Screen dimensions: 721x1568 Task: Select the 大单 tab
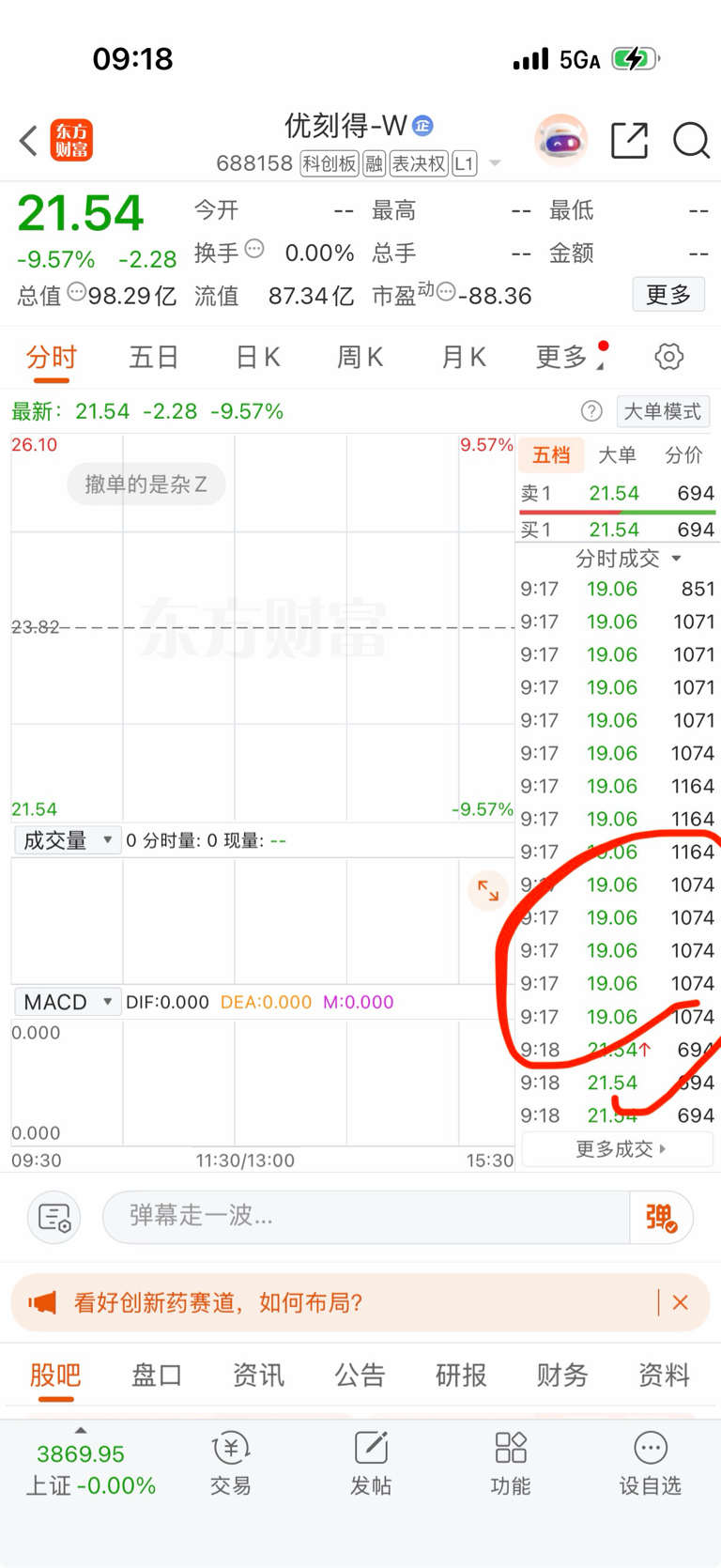point(617,455)
